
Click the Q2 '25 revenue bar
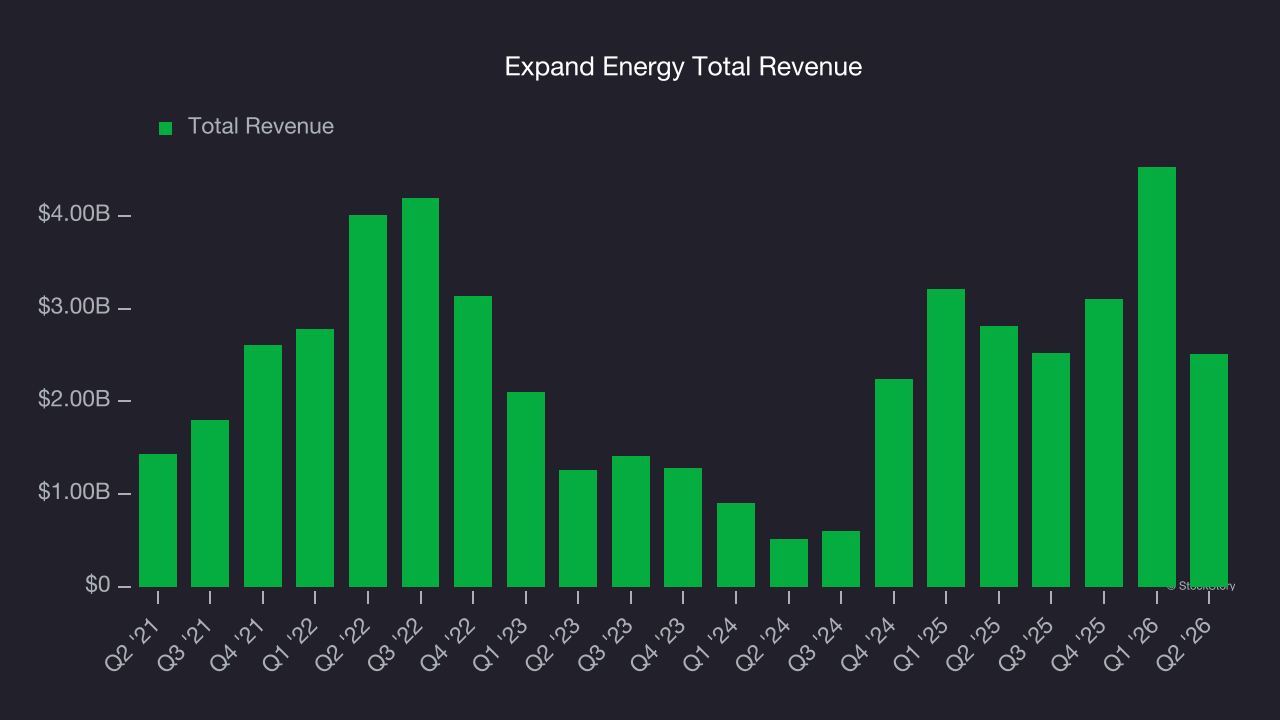tap(999, 456)
